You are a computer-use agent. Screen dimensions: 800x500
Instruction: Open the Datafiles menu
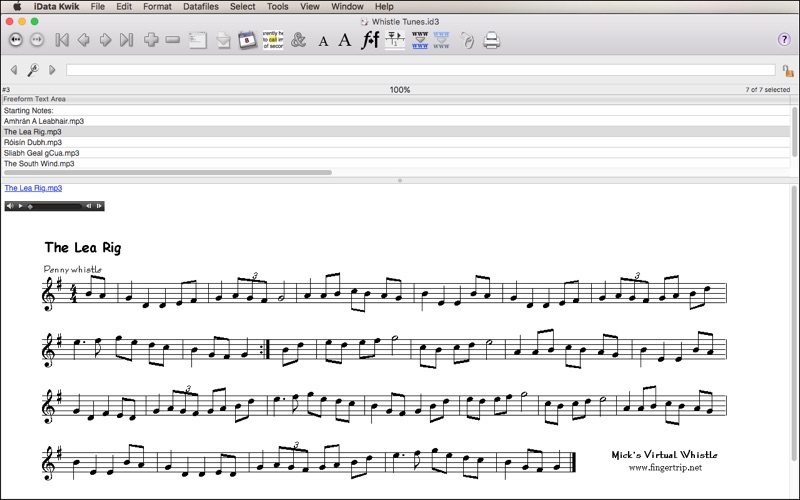[x=201, y=7]
